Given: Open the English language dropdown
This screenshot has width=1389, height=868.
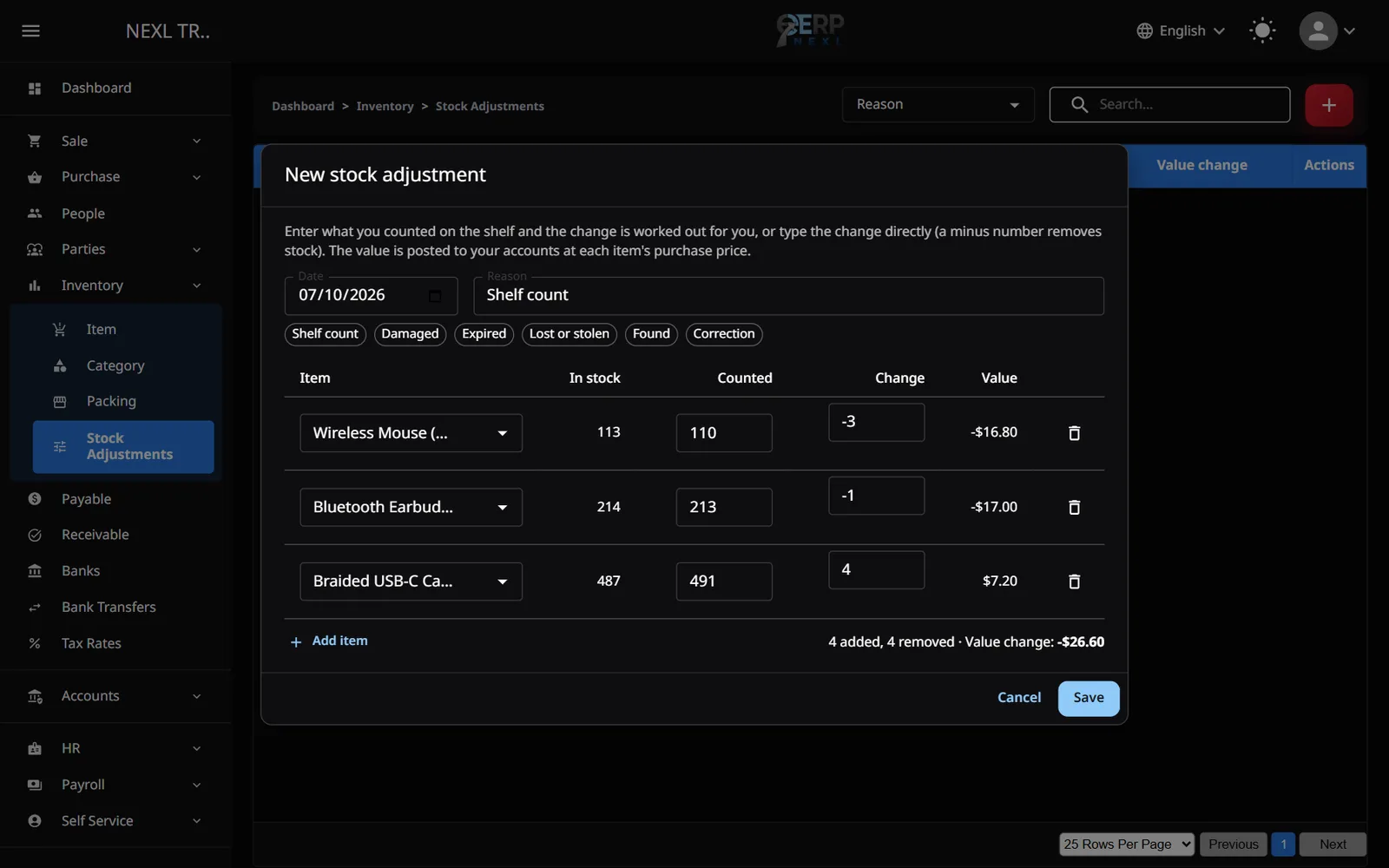Looking at the screenshot, I should point(1181,31).
